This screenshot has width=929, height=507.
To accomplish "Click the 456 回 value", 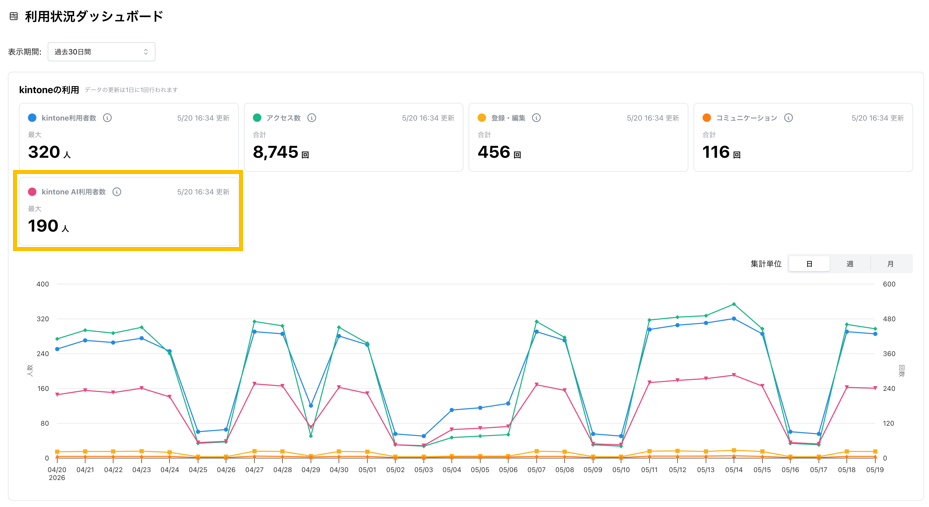I will click(499, 152).
